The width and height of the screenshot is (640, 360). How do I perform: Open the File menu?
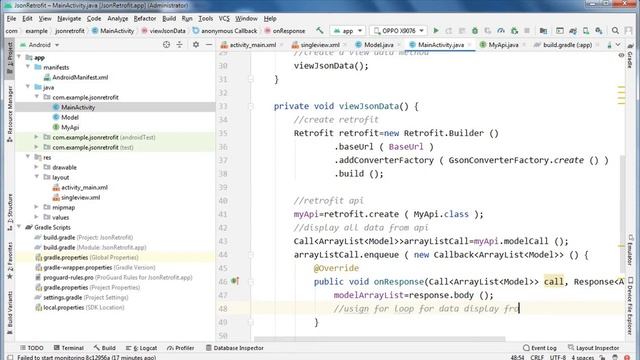11,18
